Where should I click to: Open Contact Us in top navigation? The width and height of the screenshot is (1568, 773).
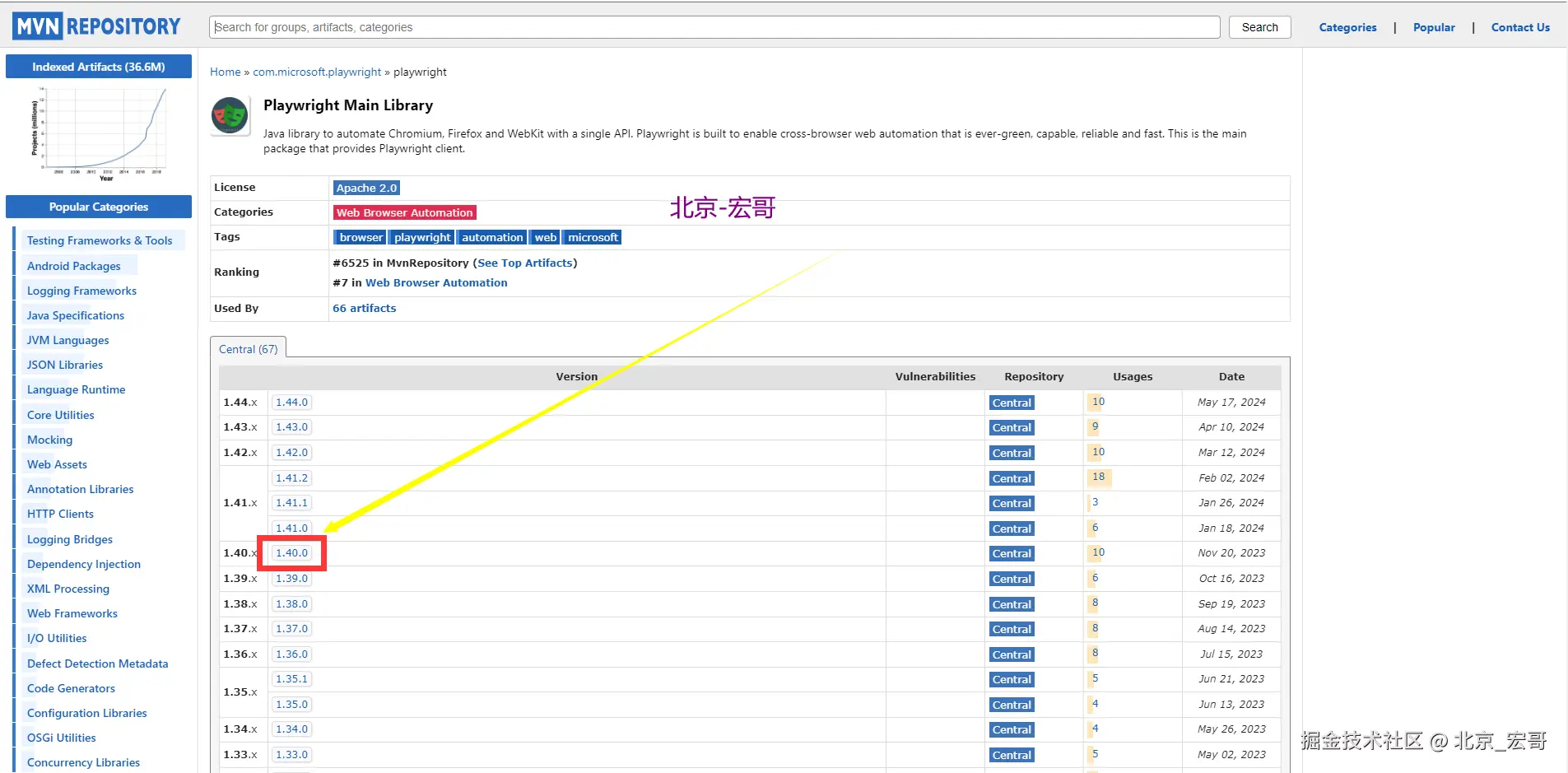[x=1520, y=27]
